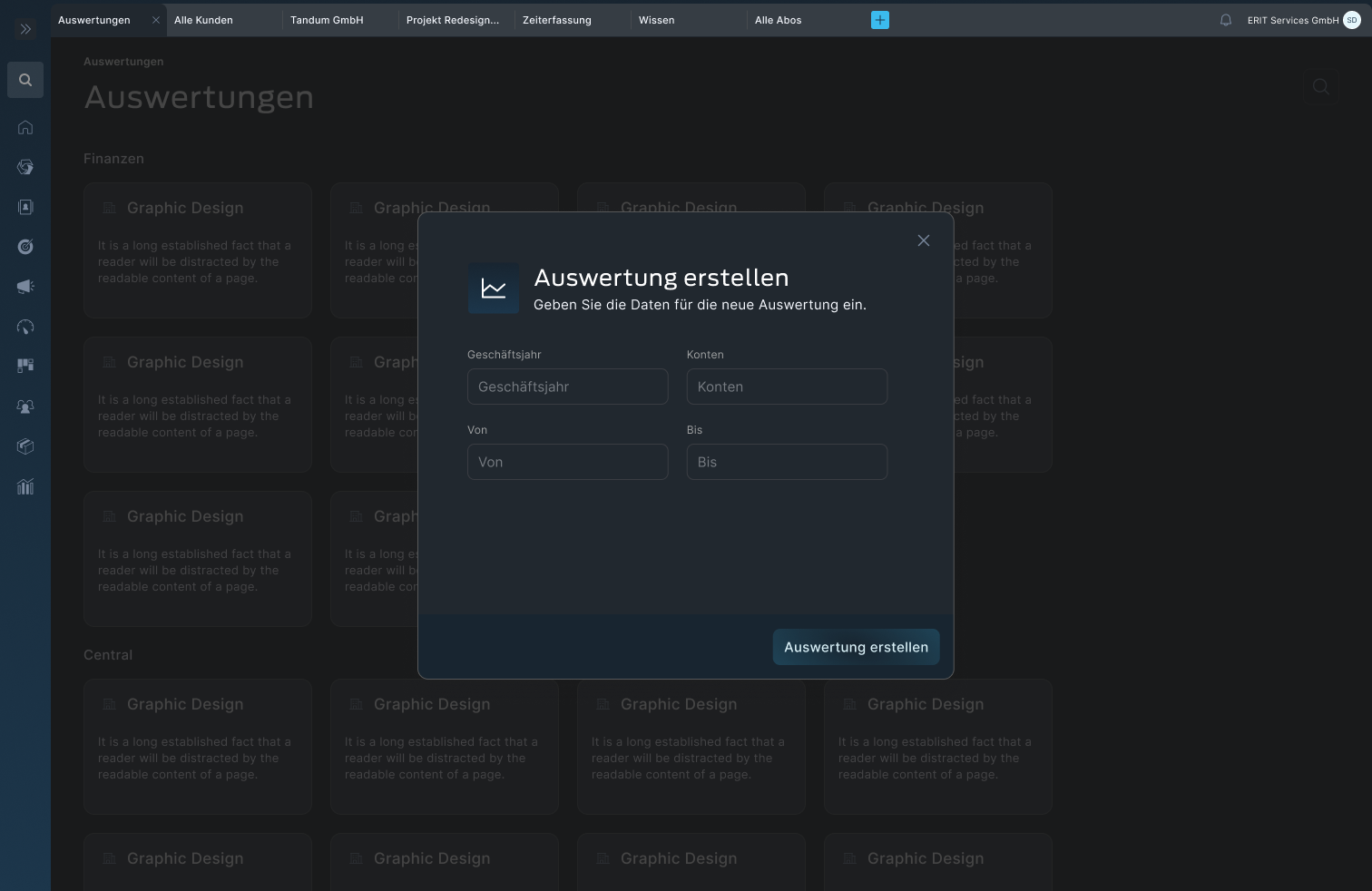Open the contacts book sidebar icon
The image size is (1372, 891).
25,207
